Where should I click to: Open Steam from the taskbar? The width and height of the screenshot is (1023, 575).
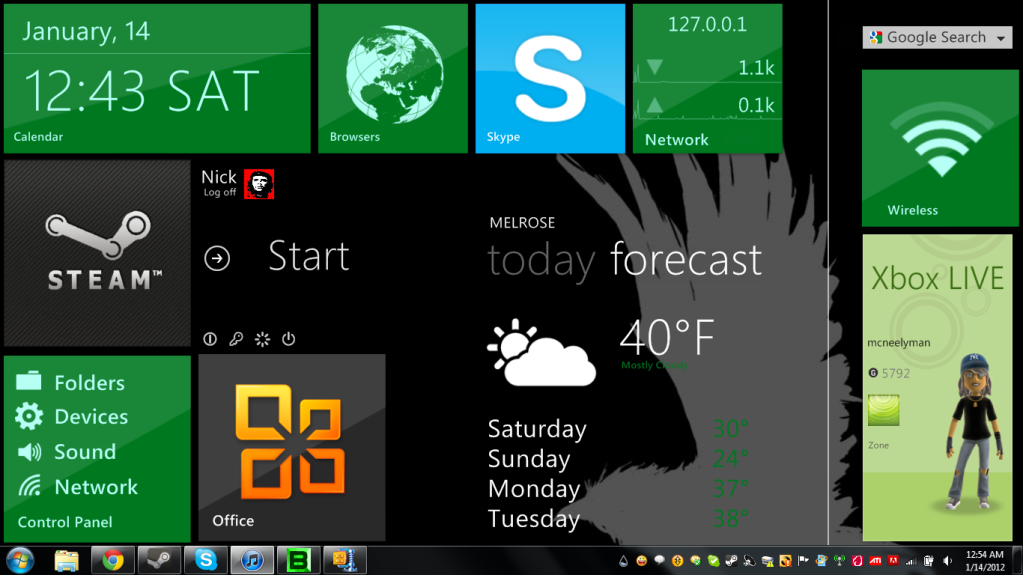click(159, 561)
